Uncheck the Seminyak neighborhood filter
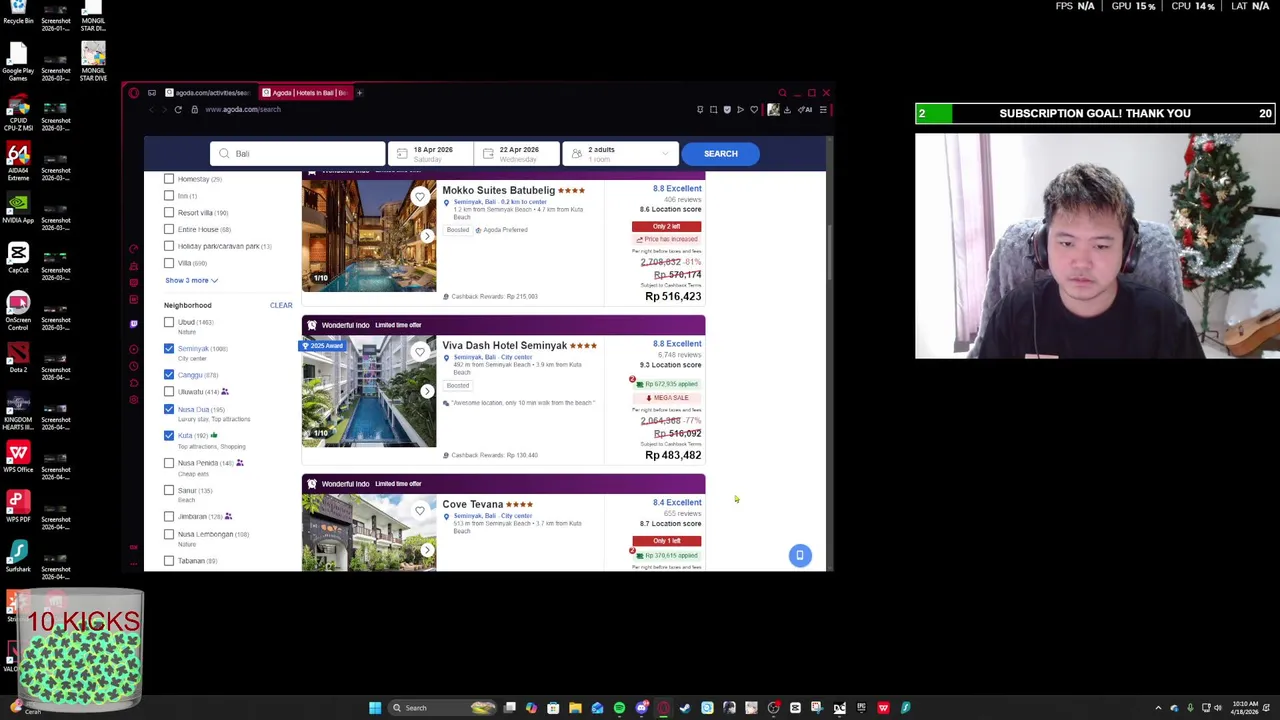Viewport: 1280px width, 720px height. 169,349
